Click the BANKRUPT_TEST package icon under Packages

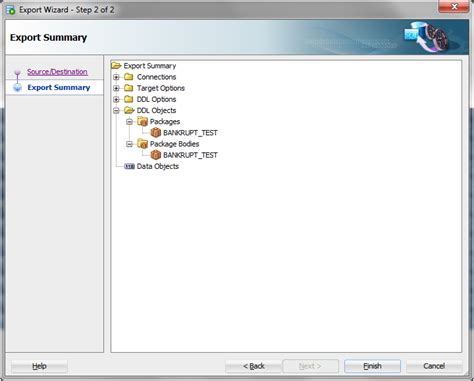pos(156,133)
